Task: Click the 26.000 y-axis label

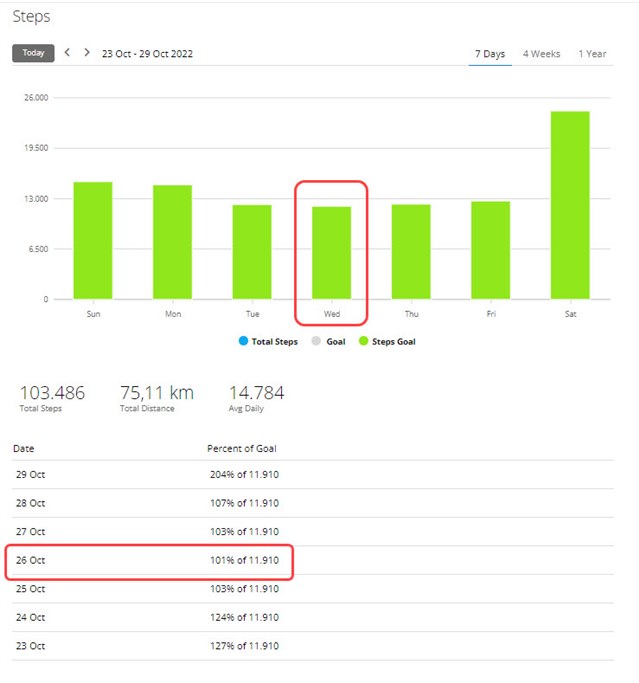Action: click(x=36, y=98)
